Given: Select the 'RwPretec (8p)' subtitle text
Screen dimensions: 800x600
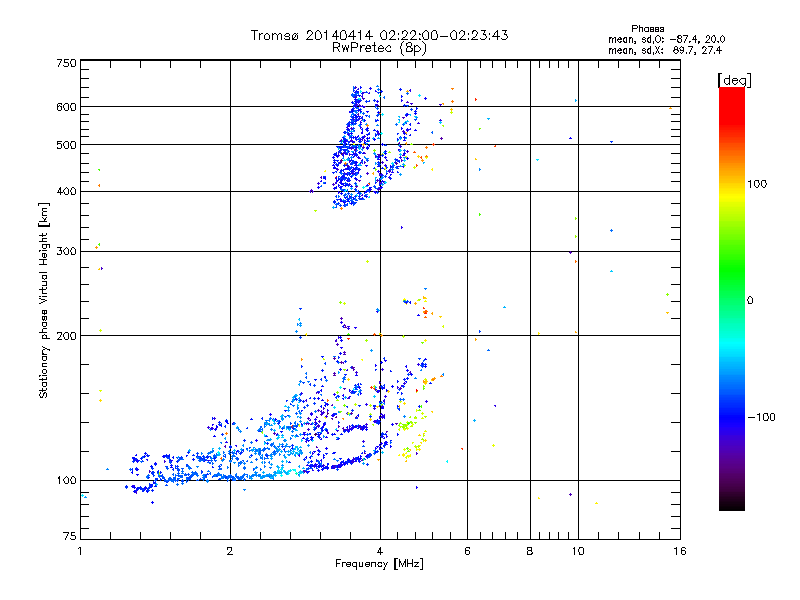Looking at the screenshot, I should click(380, 48).
